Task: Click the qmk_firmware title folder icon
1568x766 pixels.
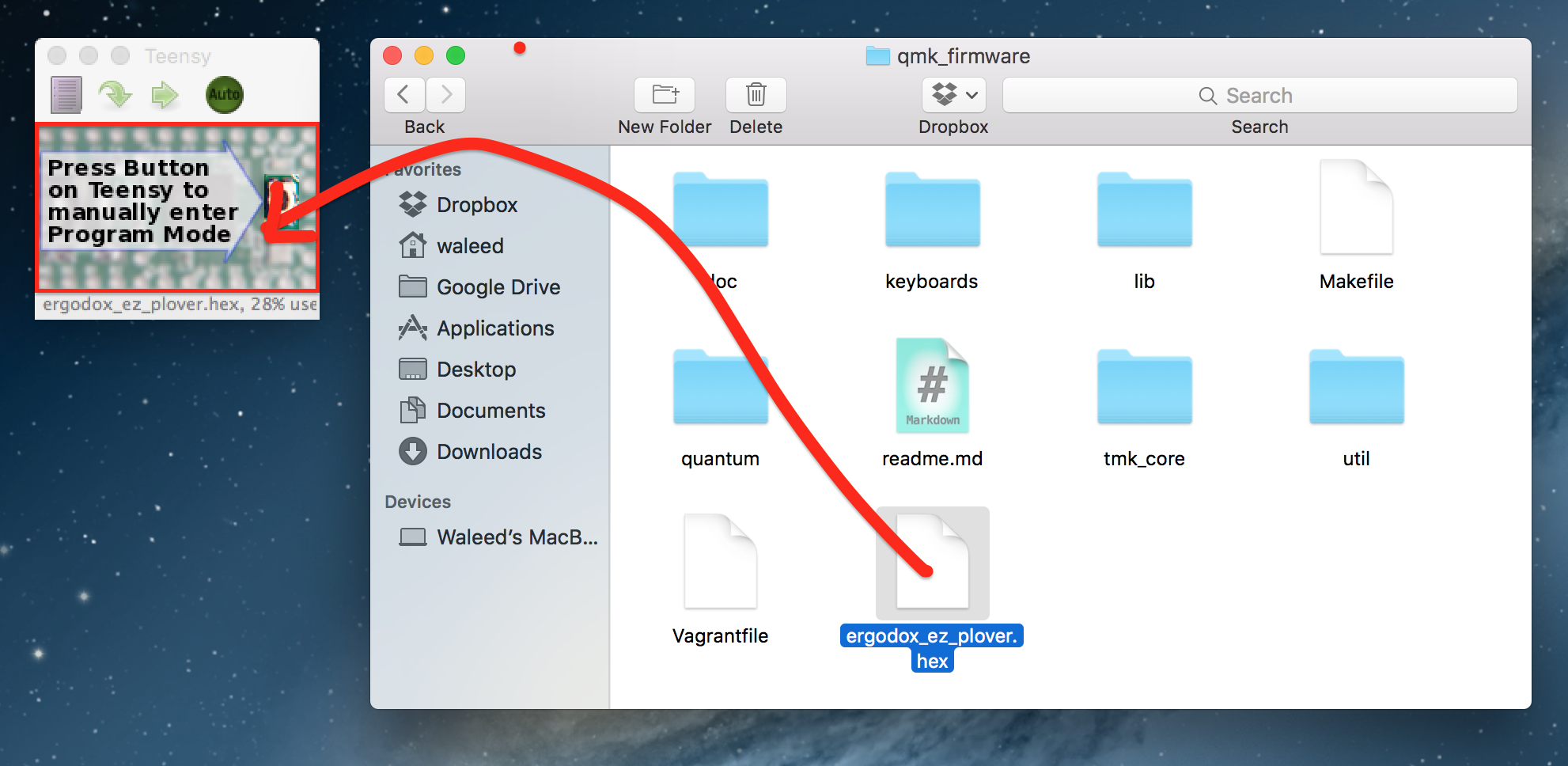Action: click(878, 56)
